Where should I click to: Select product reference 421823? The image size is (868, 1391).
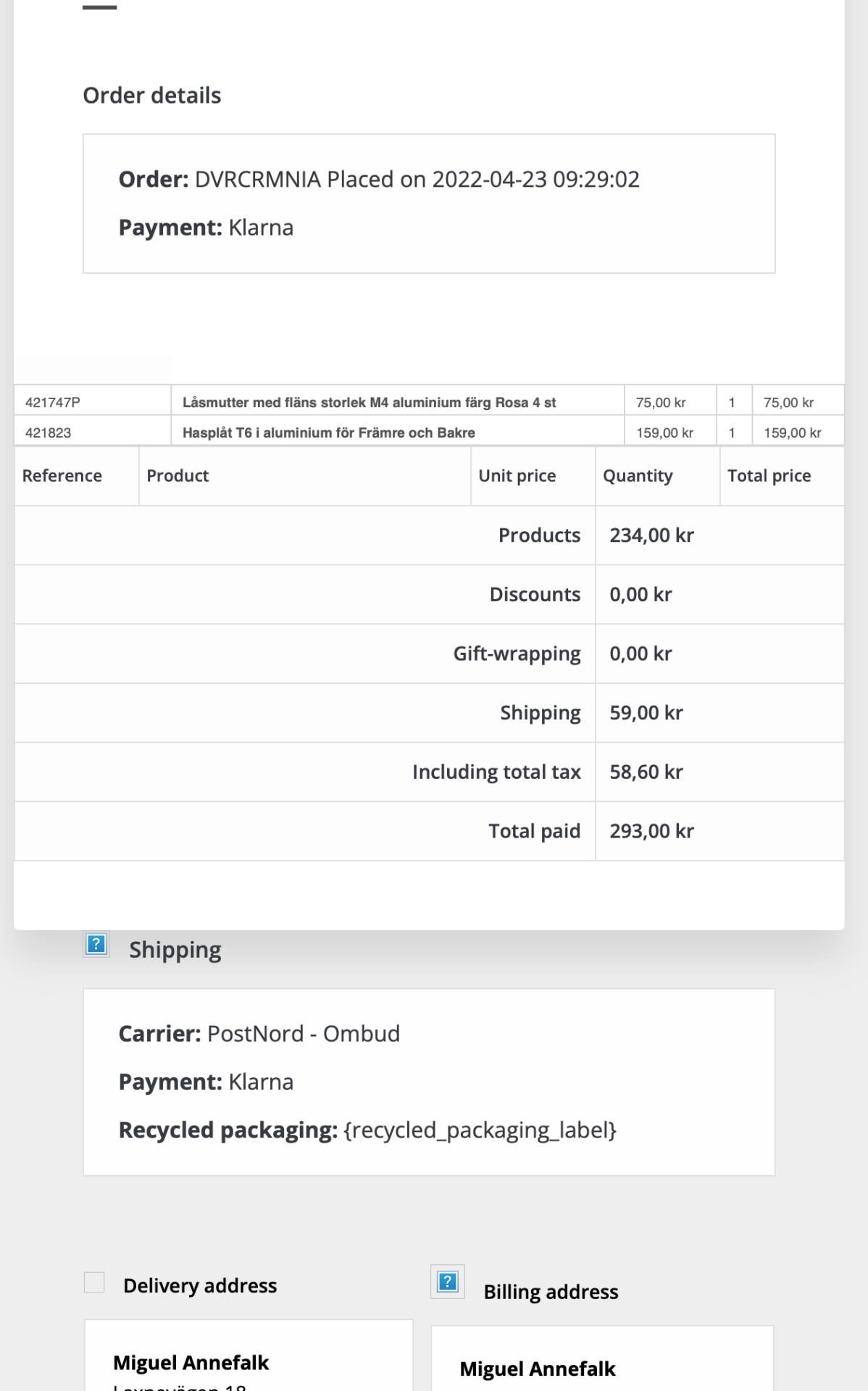[49, 433]
